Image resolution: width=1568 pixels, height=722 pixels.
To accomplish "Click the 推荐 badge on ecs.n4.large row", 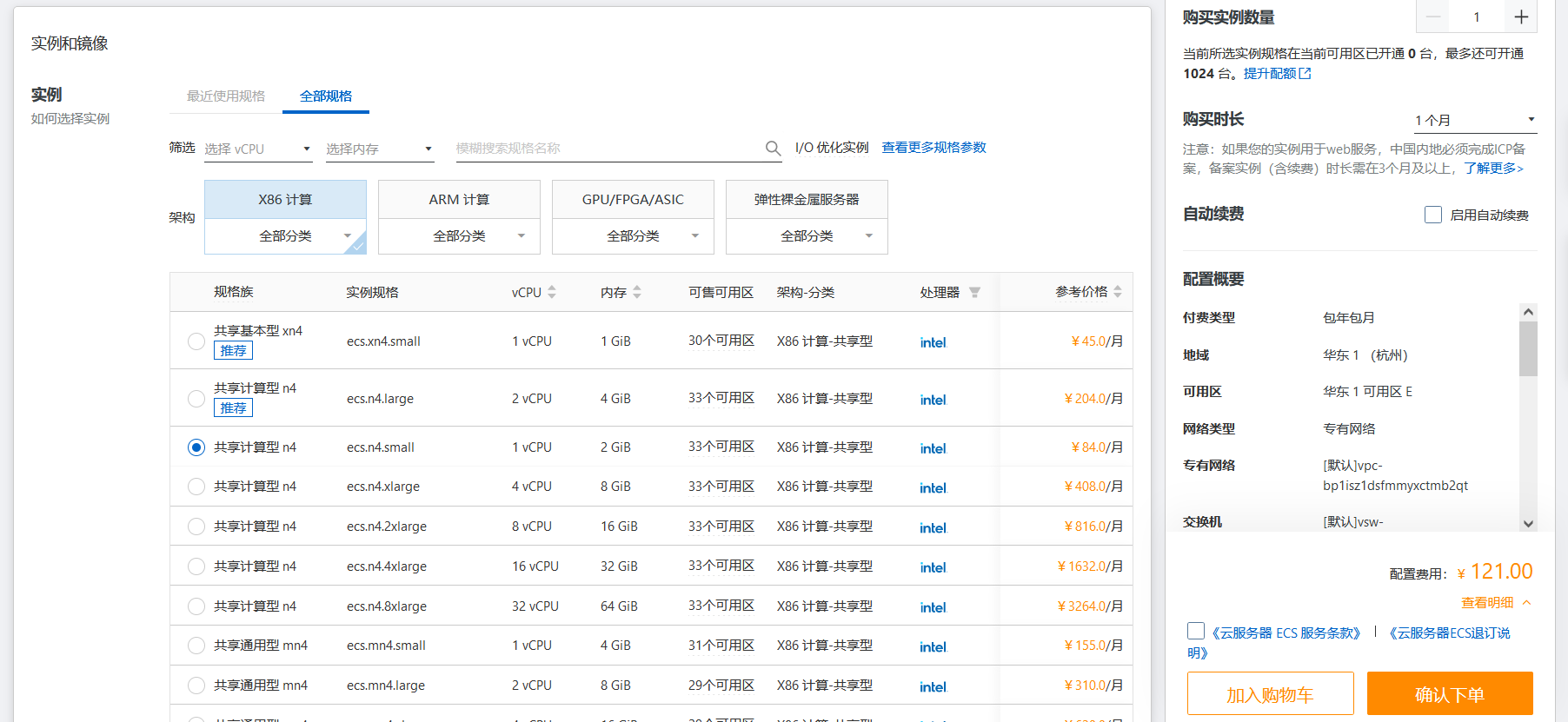I will tap(233, 408).
